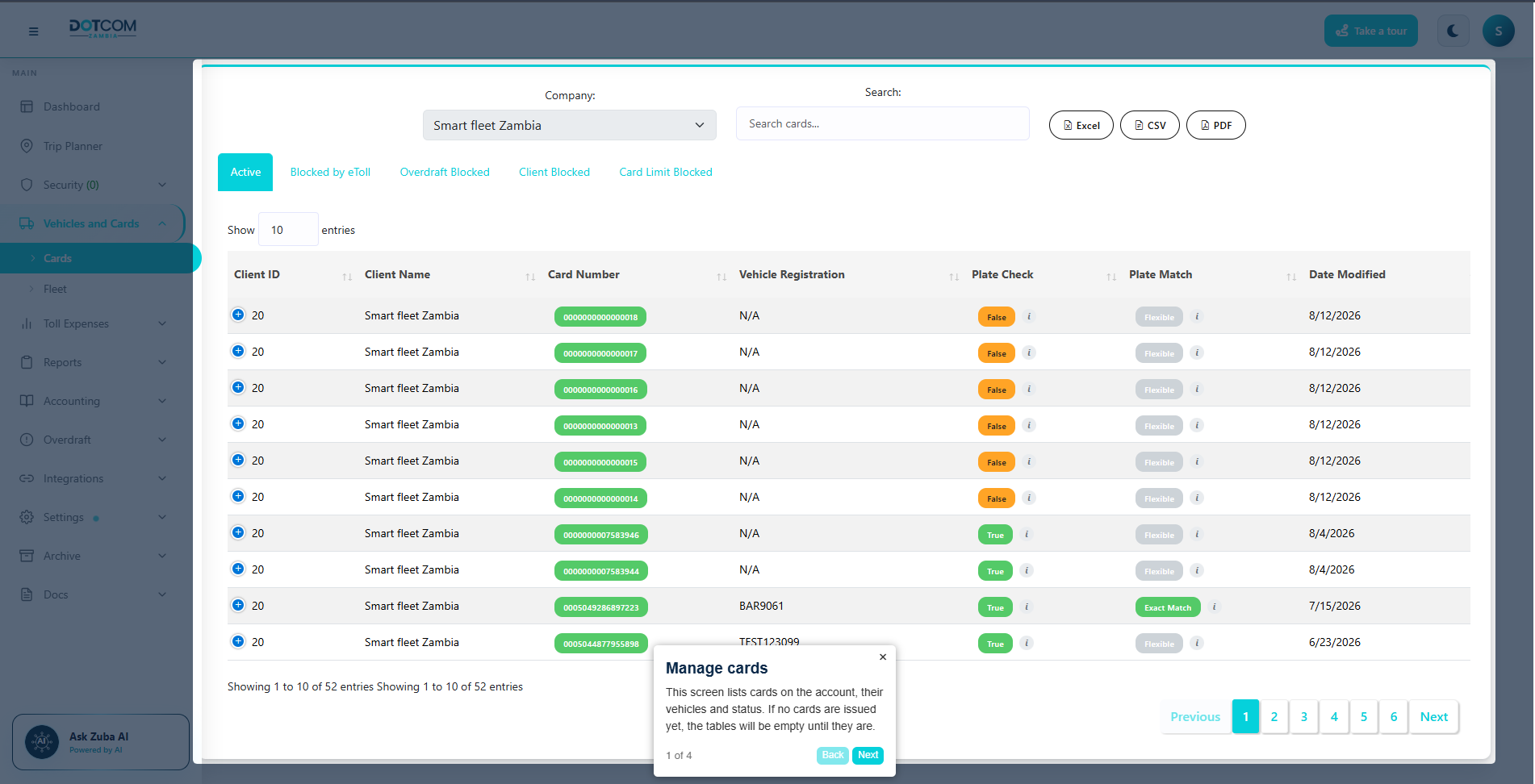The image size is (1535, 784).
Task: Expand row for card ending 0013
Action: (238, 423)
